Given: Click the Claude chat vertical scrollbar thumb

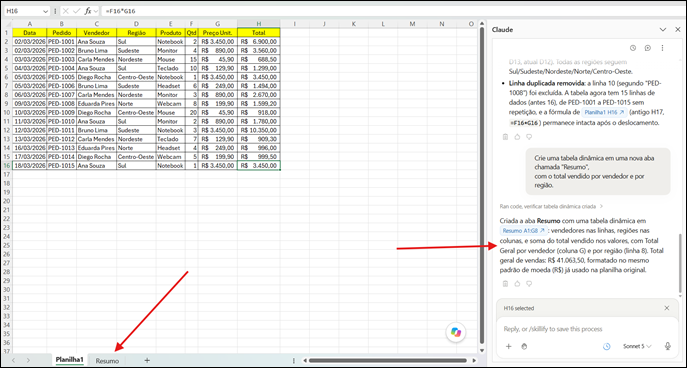Looking at the screenshot, I should pos(680,263).
